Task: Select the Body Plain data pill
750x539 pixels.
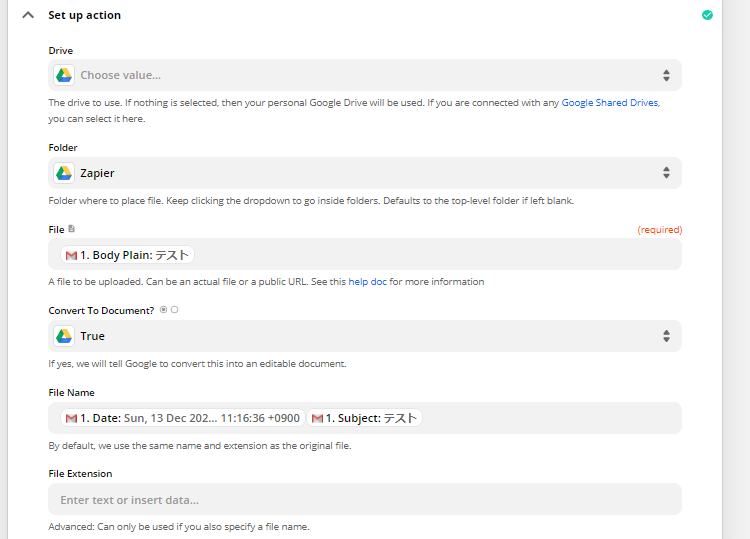Action: (x=127, y=255)
